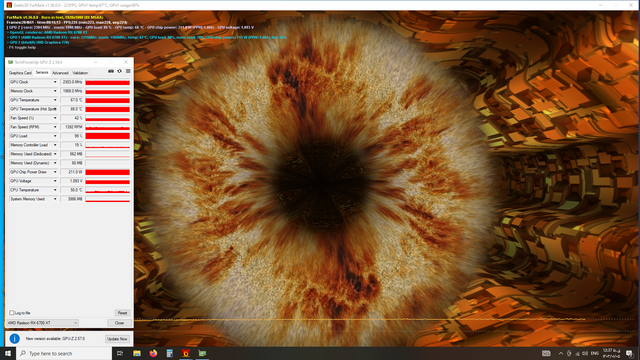Open the GPU-Z hamburger menu icon

click(128, 71)
